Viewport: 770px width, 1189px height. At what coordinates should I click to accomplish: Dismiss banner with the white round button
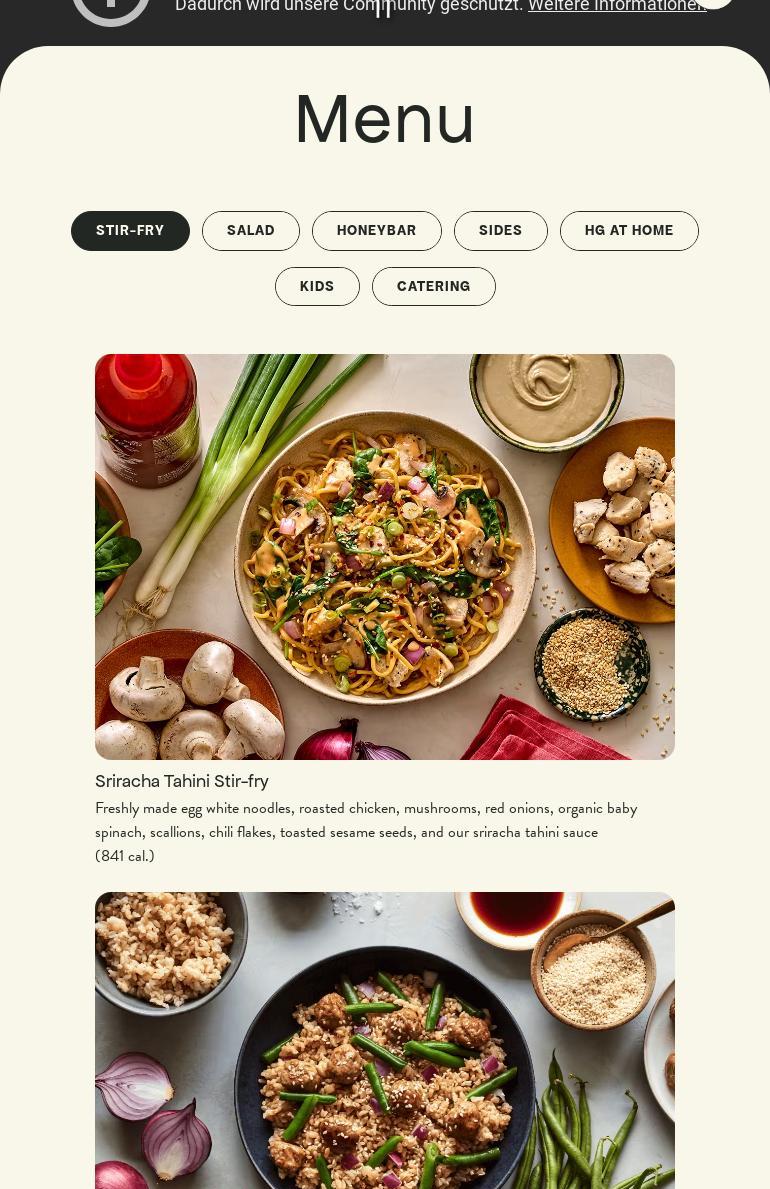712,3
